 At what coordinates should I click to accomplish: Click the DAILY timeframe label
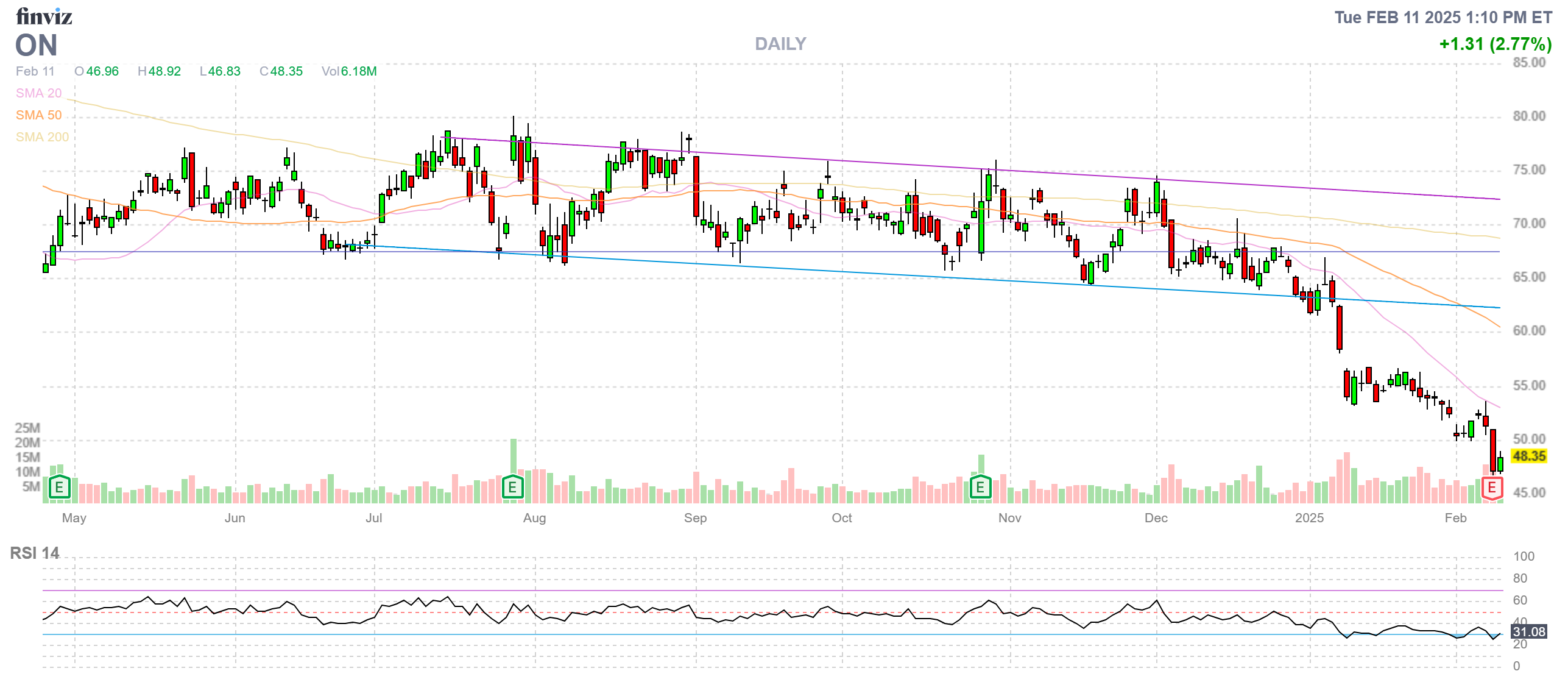click(780, 44)
